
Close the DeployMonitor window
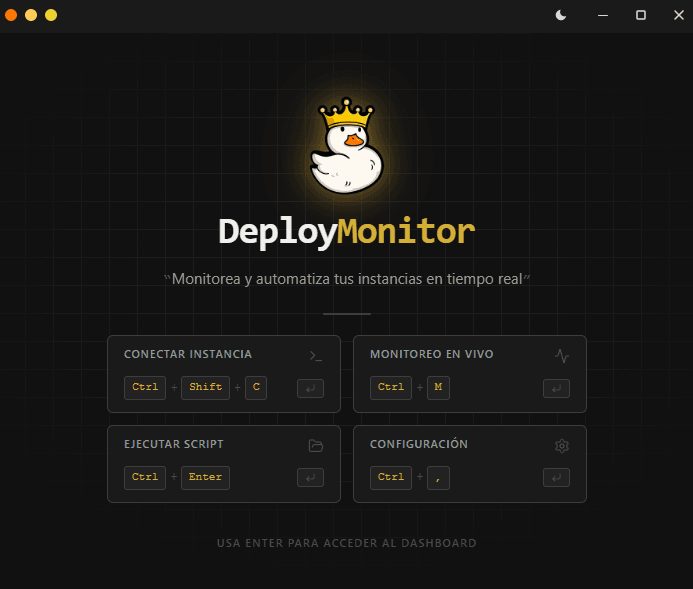(x=679, y=15)
